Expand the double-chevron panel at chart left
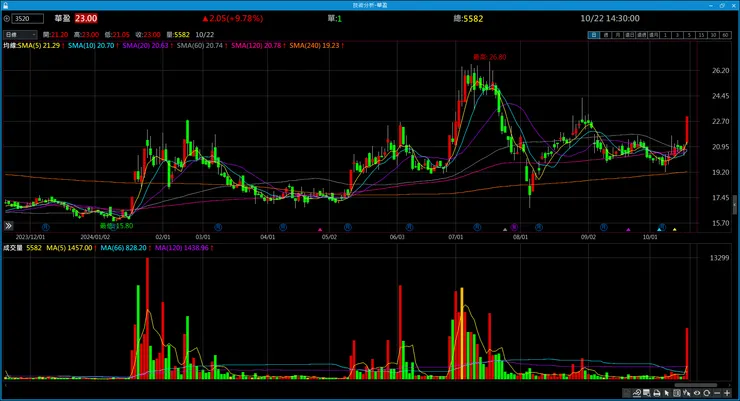 coord(8,226)
